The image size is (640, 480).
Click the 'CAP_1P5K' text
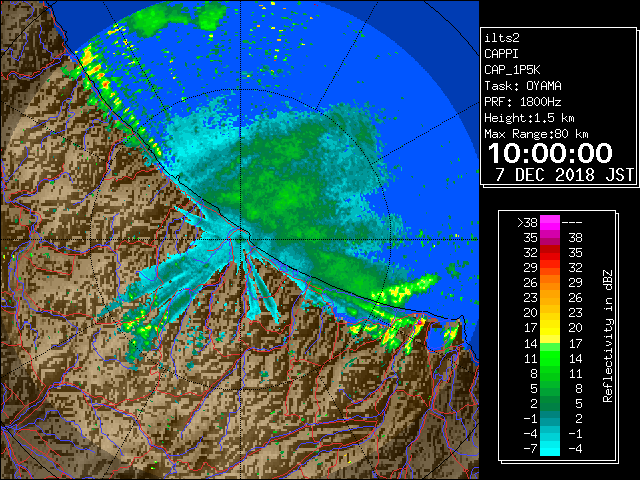click(512, 70)
